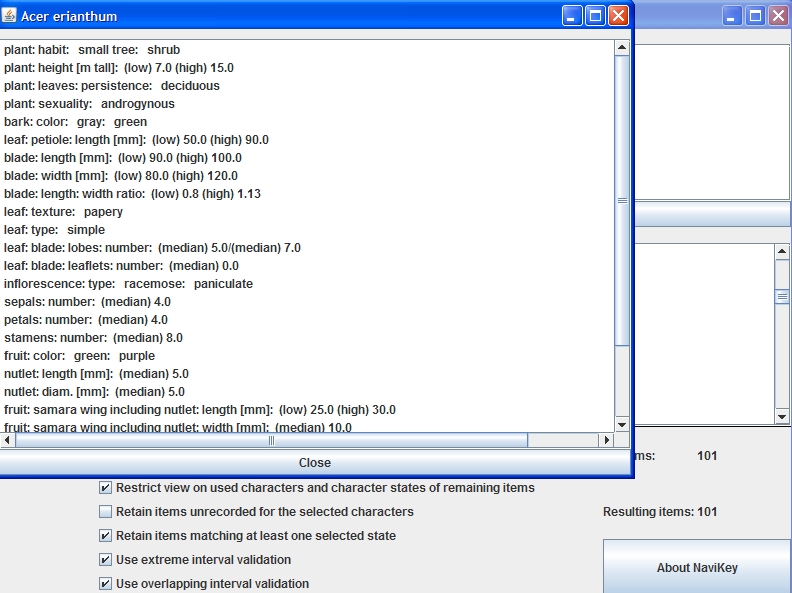Click horizontal scrollbar left arrow in description window
Screen dimensions: 792x593
[x=7, y=440]
